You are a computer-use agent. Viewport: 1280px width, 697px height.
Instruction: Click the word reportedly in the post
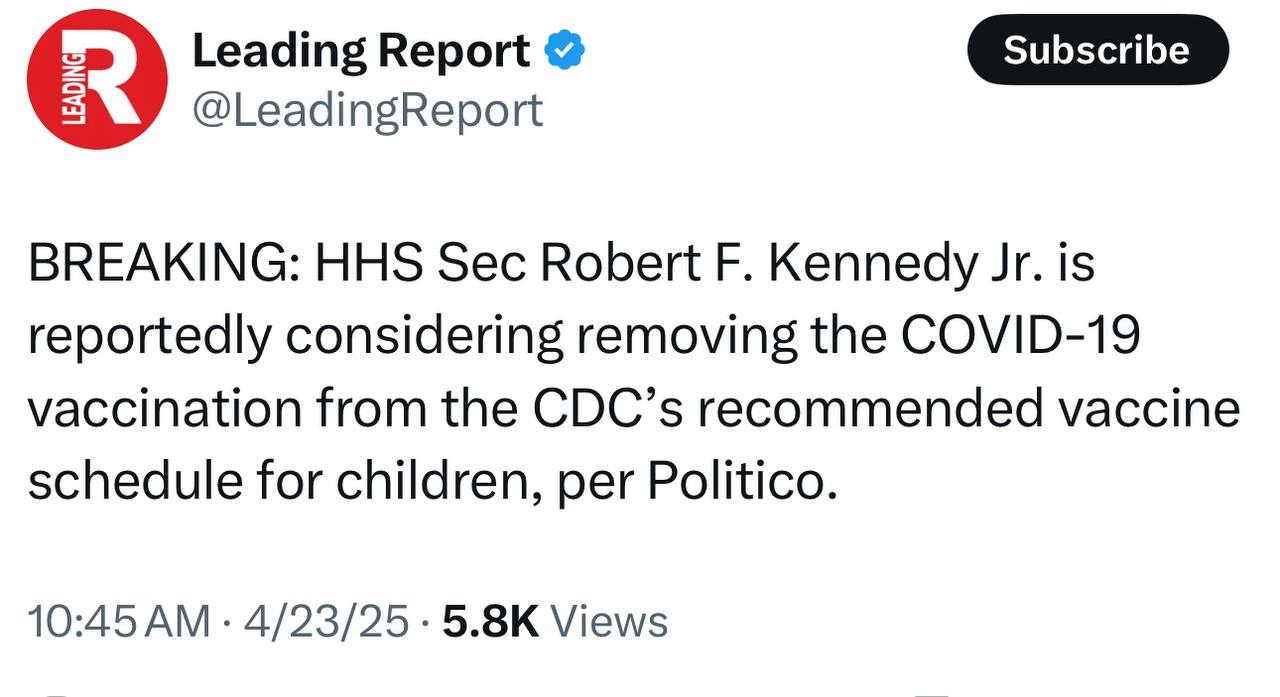[149, 337]
